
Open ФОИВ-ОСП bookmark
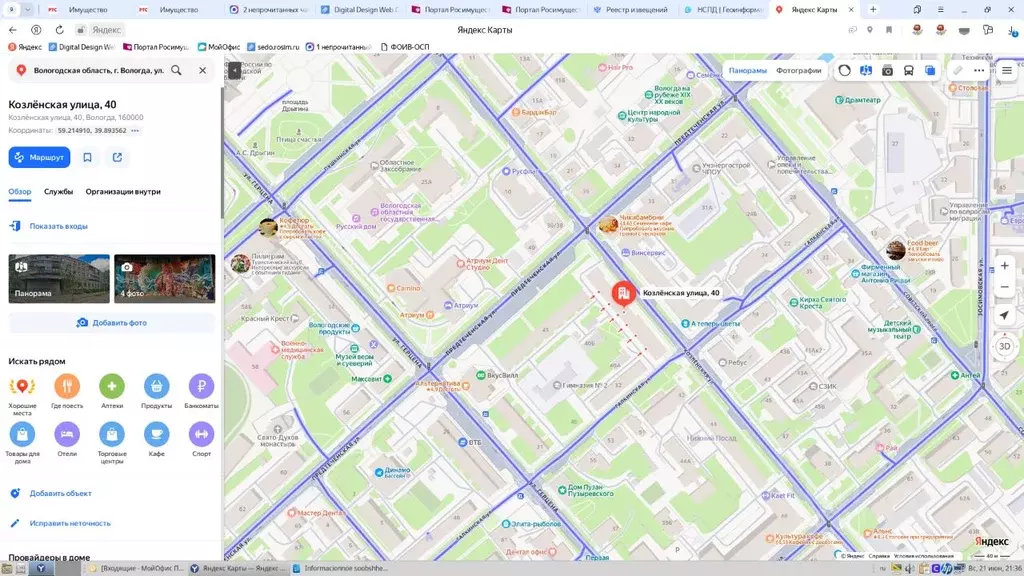click(x=405, y=47)
